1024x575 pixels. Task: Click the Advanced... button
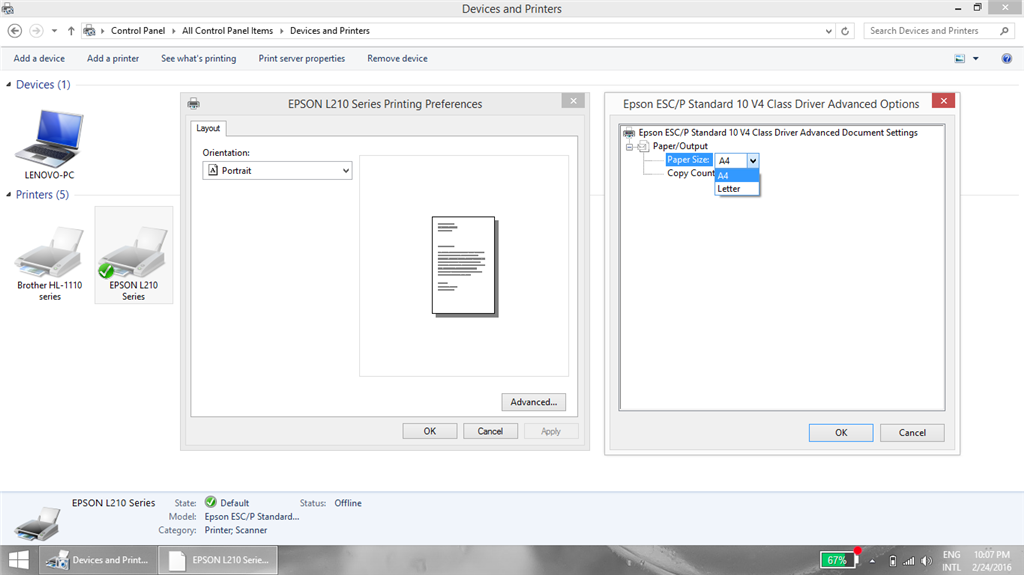click(534, 402)
